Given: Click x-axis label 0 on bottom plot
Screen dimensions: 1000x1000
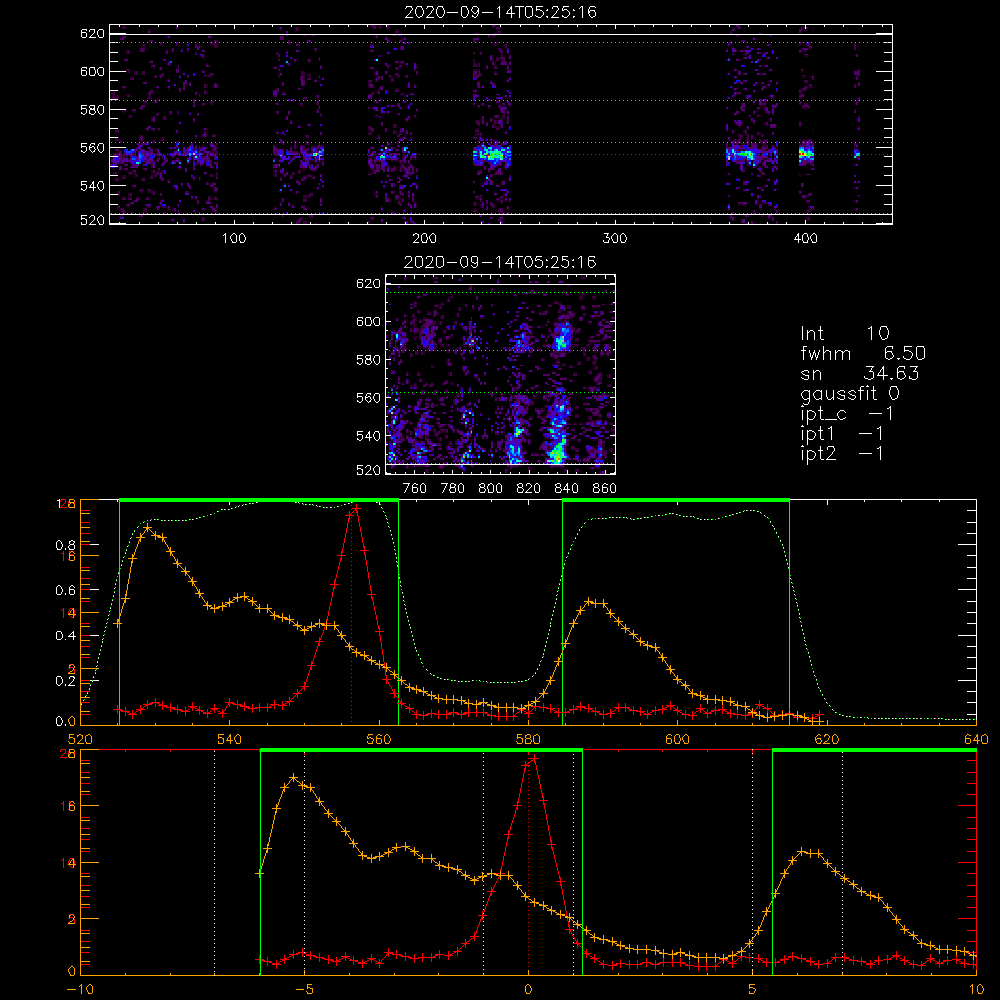Looking at the screenshot, I should click(528, 990).
